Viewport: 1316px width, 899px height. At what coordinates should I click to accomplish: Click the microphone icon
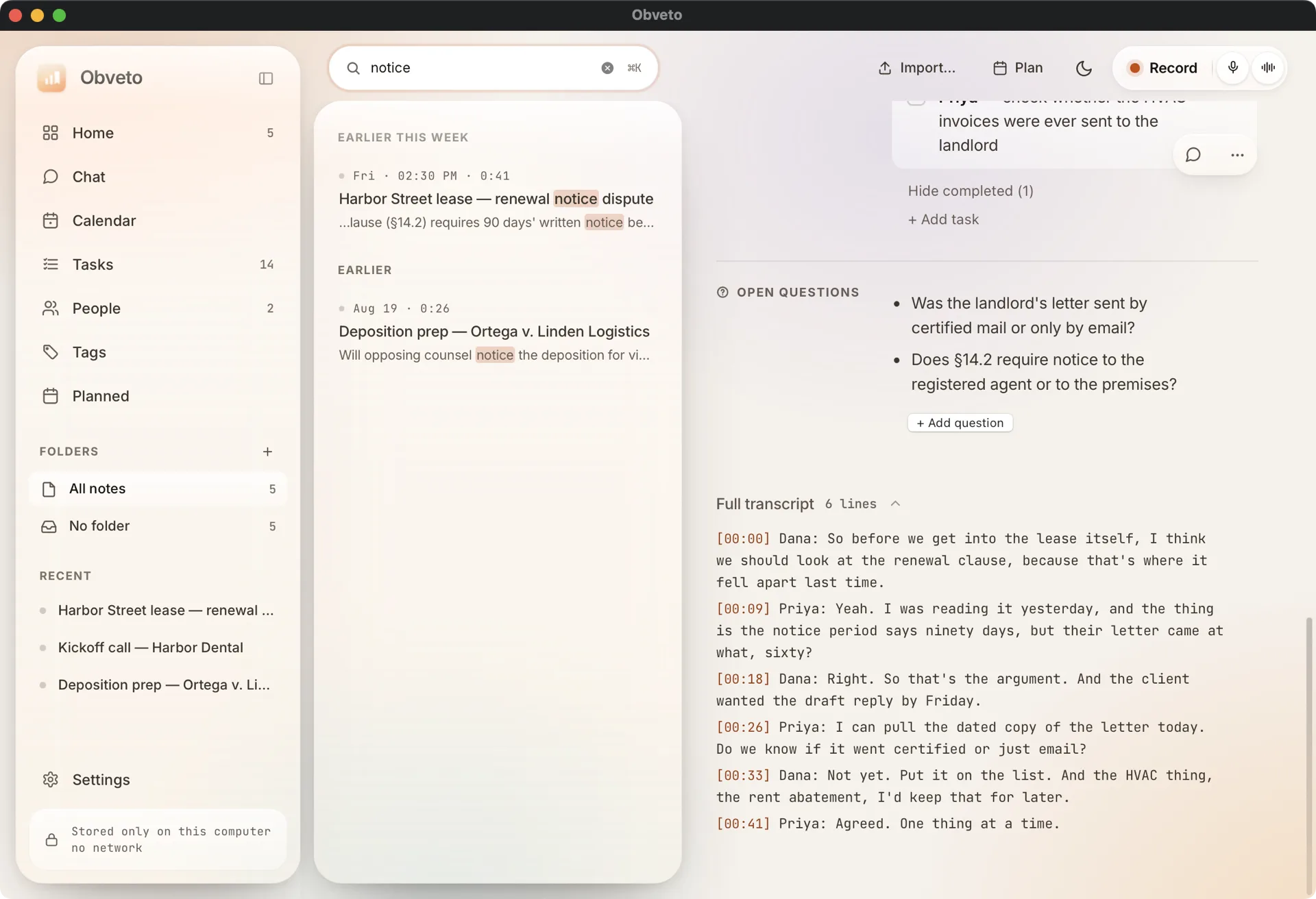coord(1232,68)
